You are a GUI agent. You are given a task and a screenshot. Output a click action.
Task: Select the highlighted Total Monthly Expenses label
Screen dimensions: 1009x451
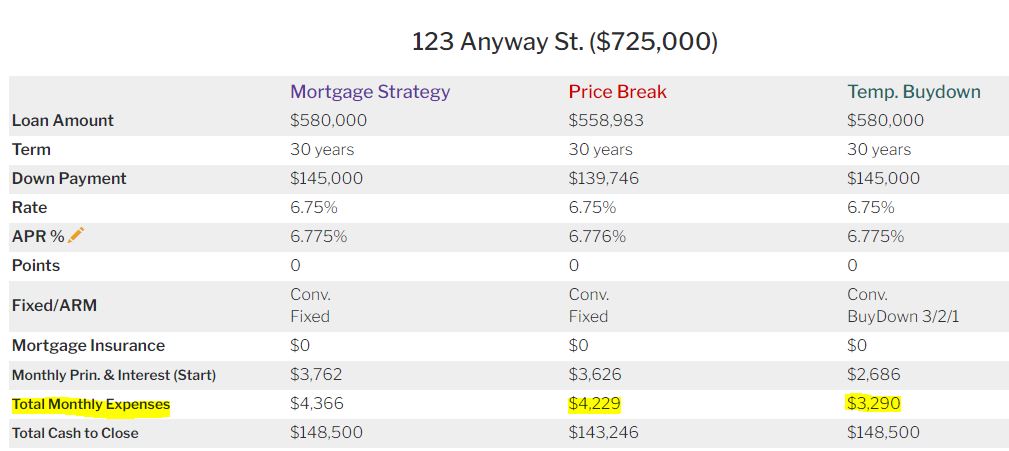click(91, 405)
